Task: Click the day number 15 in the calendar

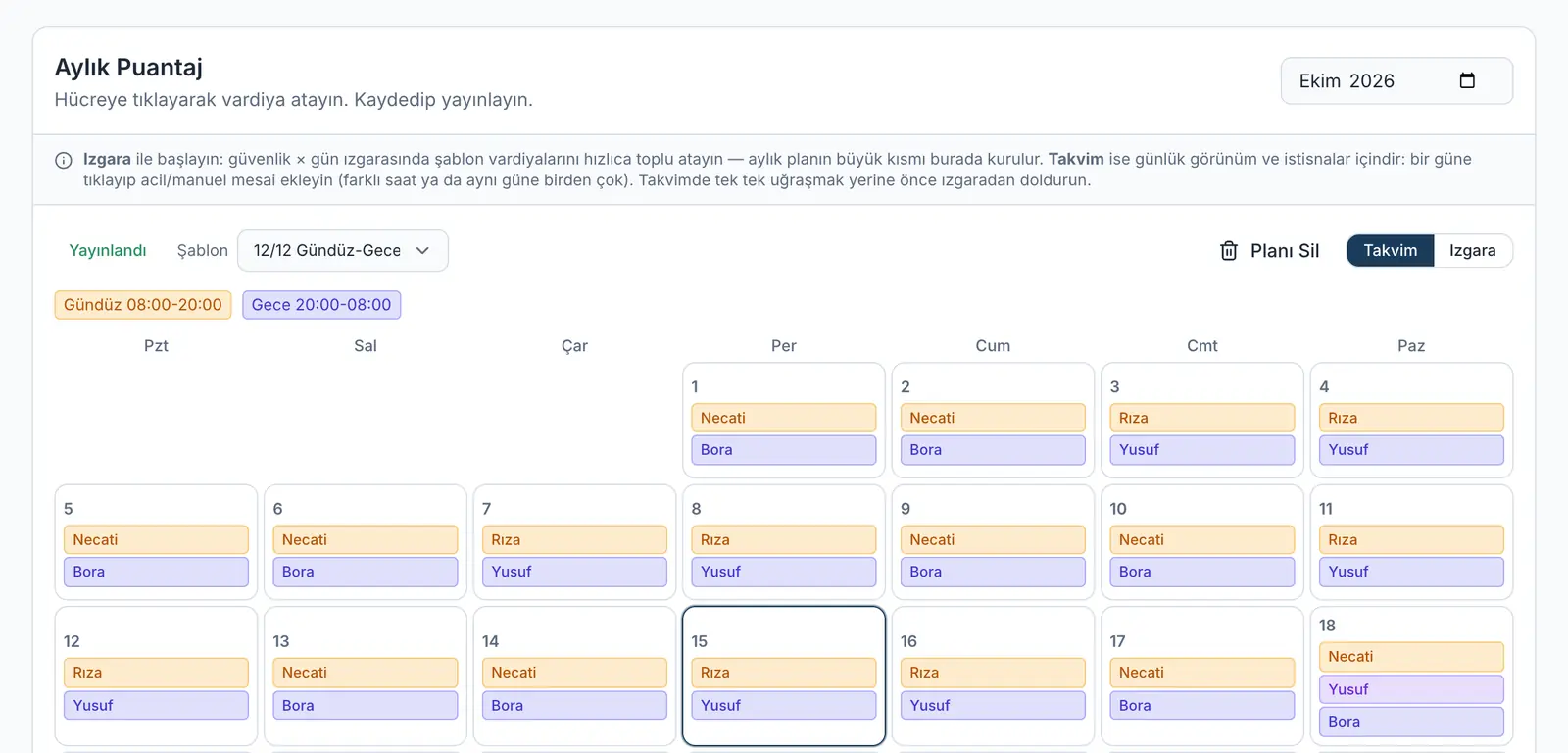Action: 700,641
